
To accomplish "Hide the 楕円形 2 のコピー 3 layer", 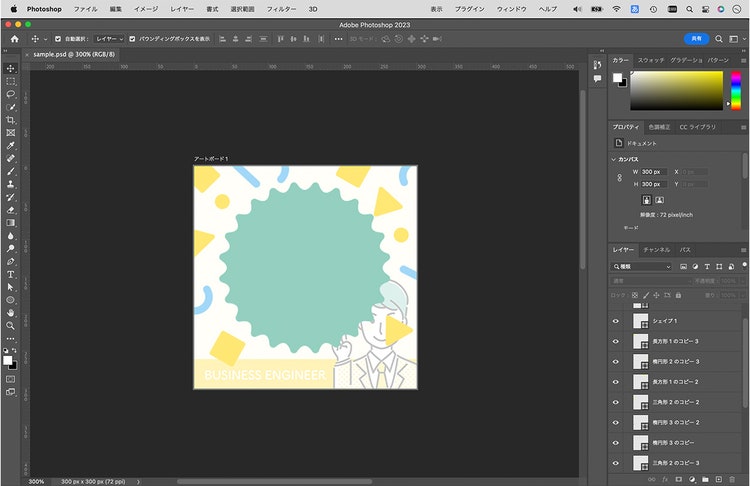I will pyautogui.click(x=616, y=362).
